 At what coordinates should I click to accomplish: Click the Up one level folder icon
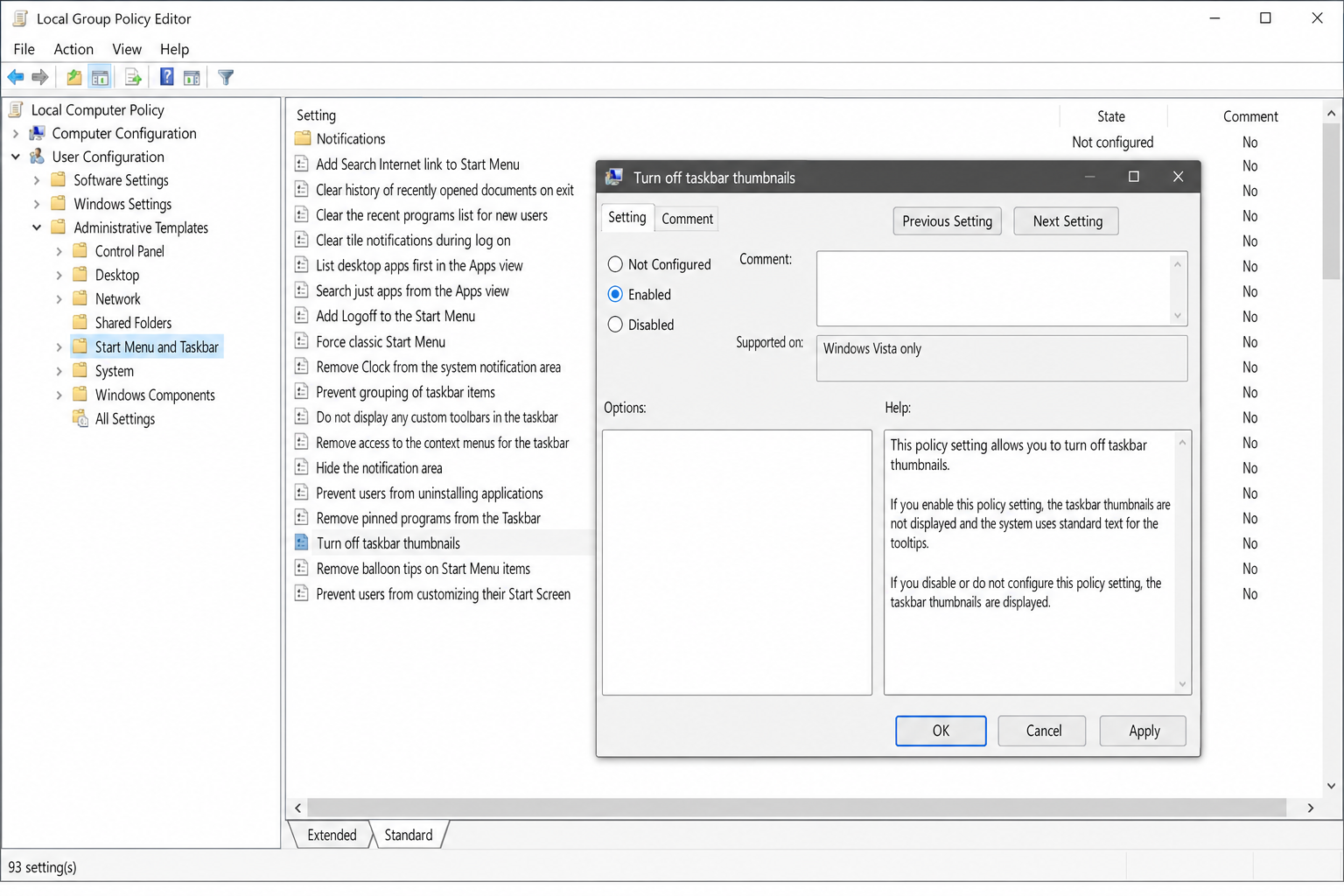[74, 77]
